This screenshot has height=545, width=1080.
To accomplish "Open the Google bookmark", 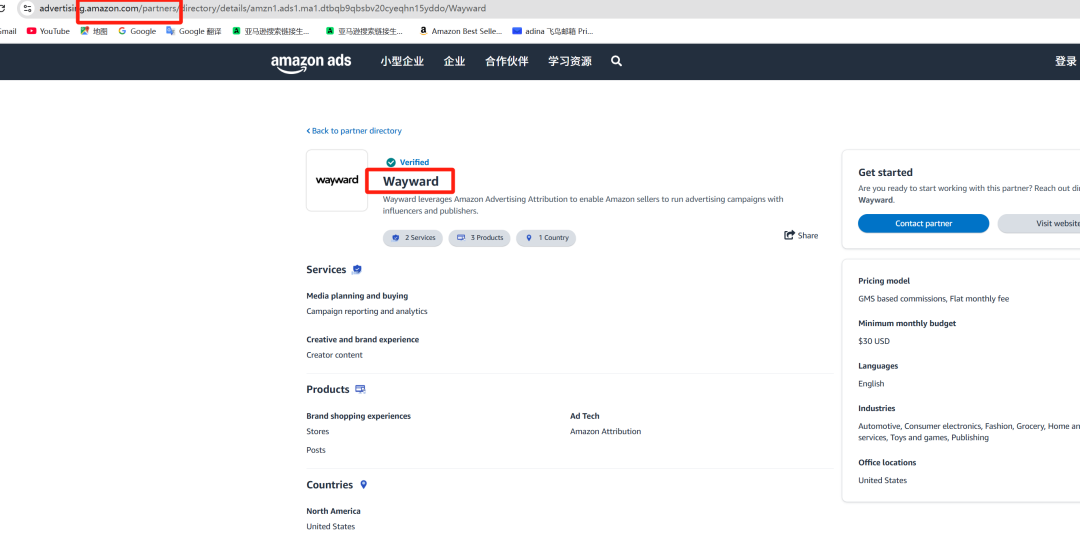I will tap(137, 31).
